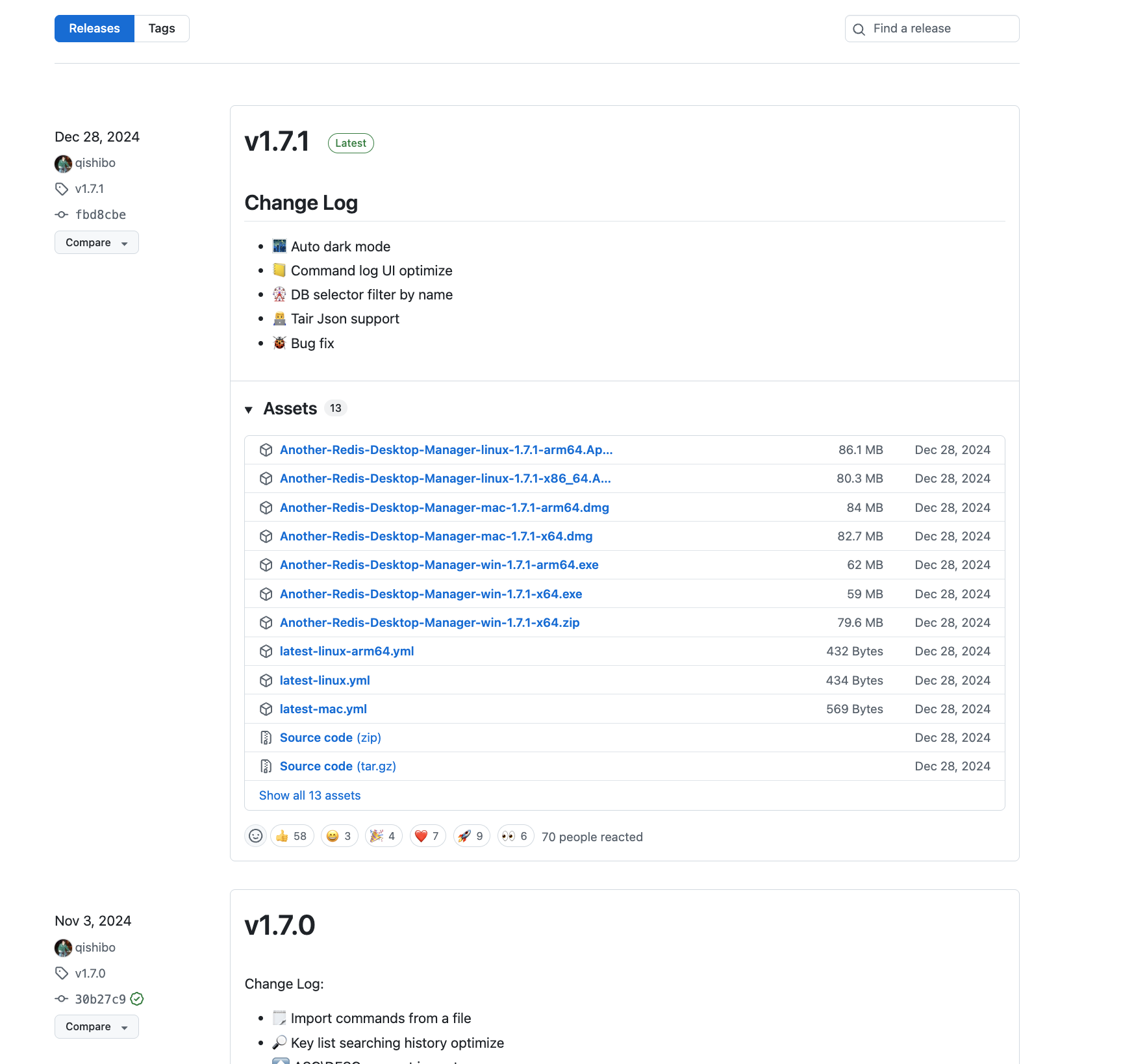1134x1064 pixels.
Task: Open the v1.7.0 release title
Action: [x=280, y=926]
